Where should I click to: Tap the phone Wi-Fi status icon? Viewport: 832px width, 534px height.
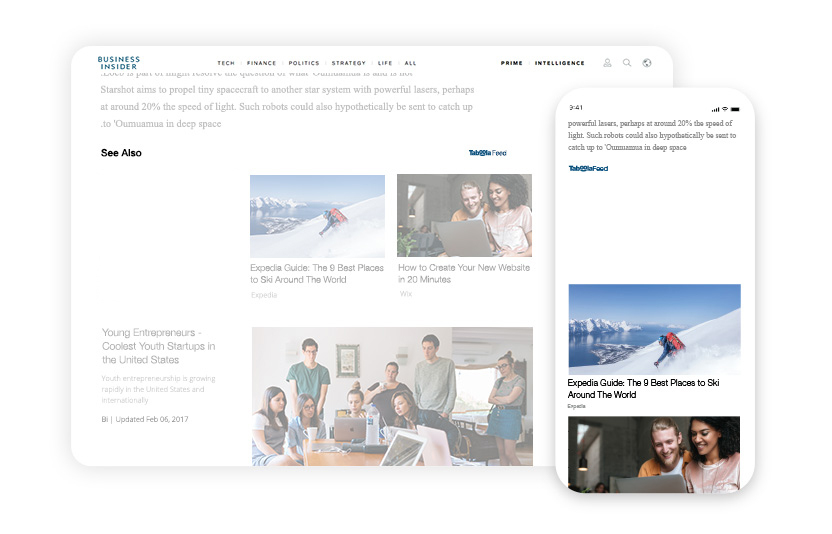click(724, 108)
